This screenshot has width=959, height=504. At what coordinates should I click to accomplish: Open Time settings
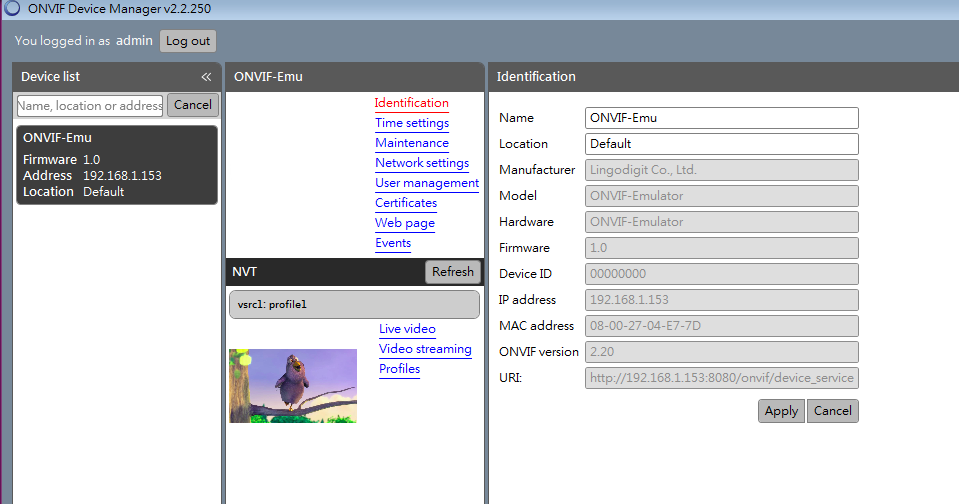pos(412,123)
